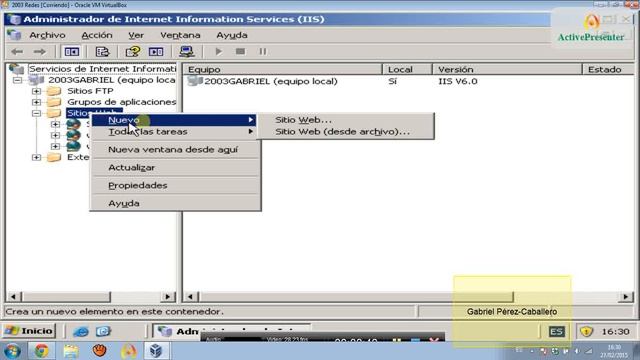The width and height of the screenshot is (640, 360).
Task: Open Internet Explorer from quick launch
Action: tap(81, 331)
